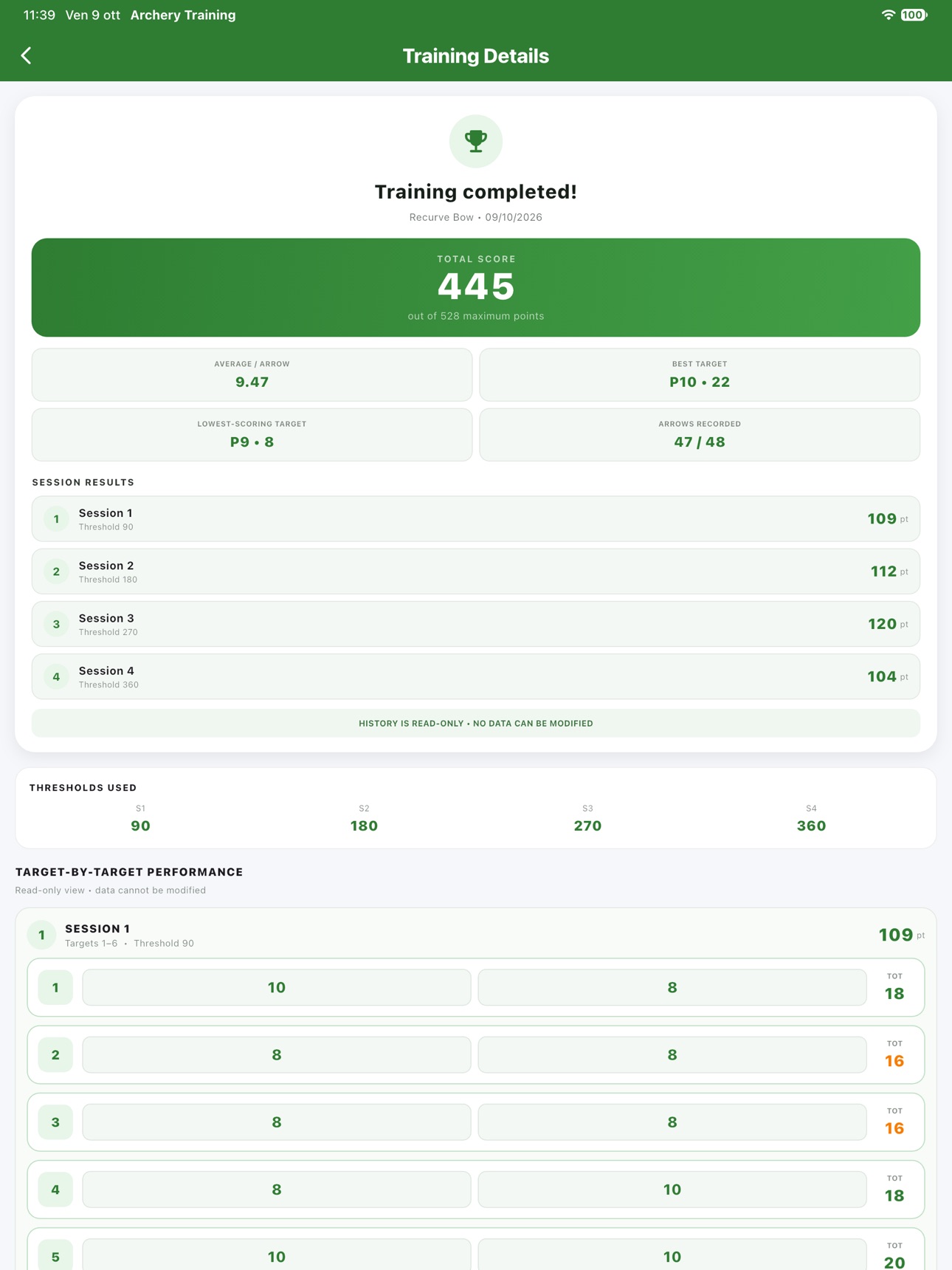952x1270 pixels.
Task: Tap the S2 threshold value 180
Action: pyautogui.click(x=364, y=825)
